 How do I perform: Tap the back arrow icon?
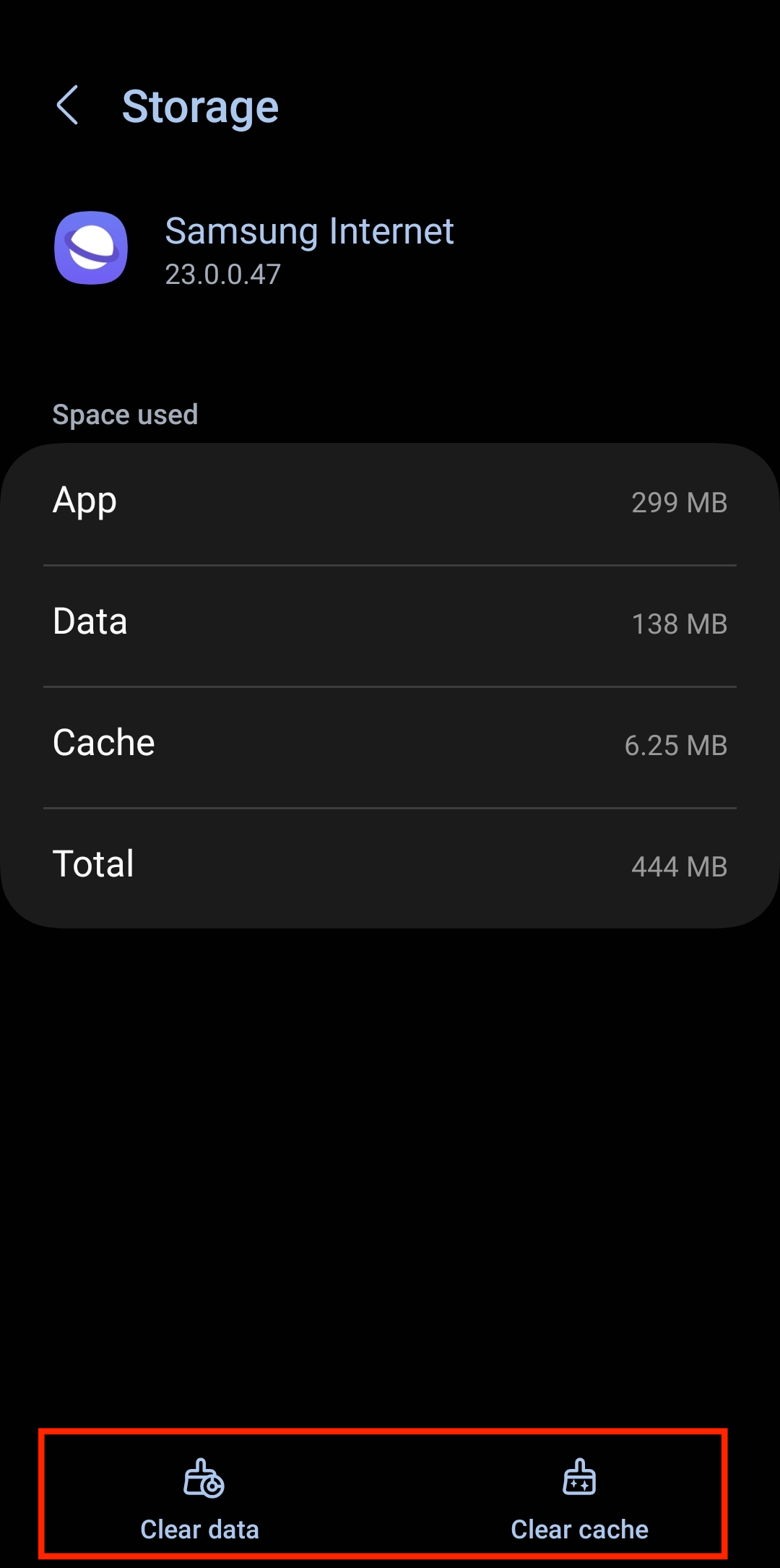click(67, 105)
